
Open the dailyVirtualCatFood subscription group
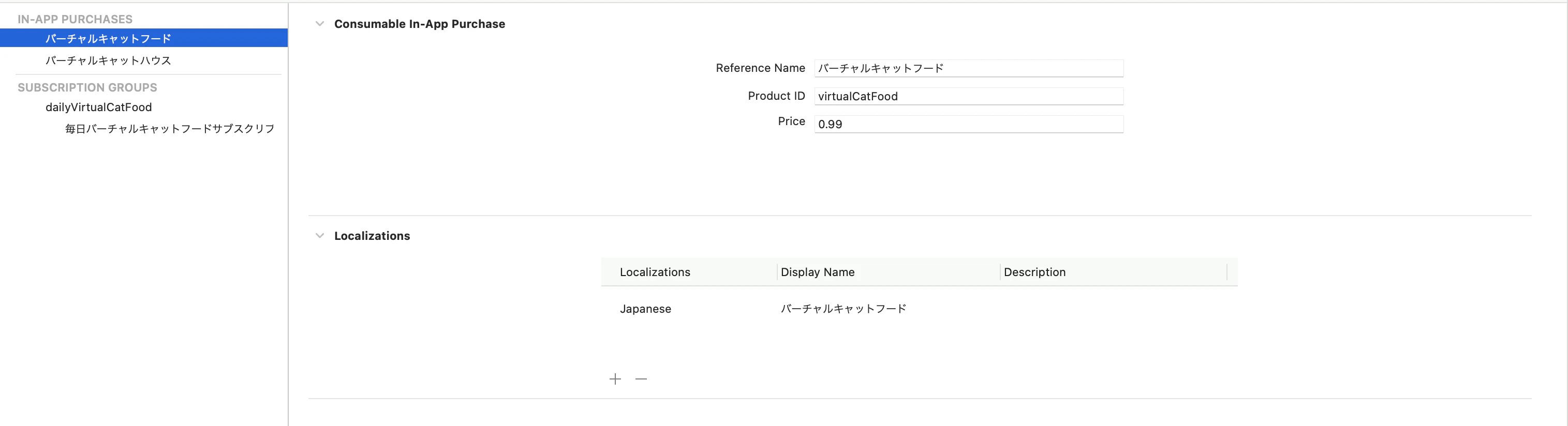click(99, 107)
